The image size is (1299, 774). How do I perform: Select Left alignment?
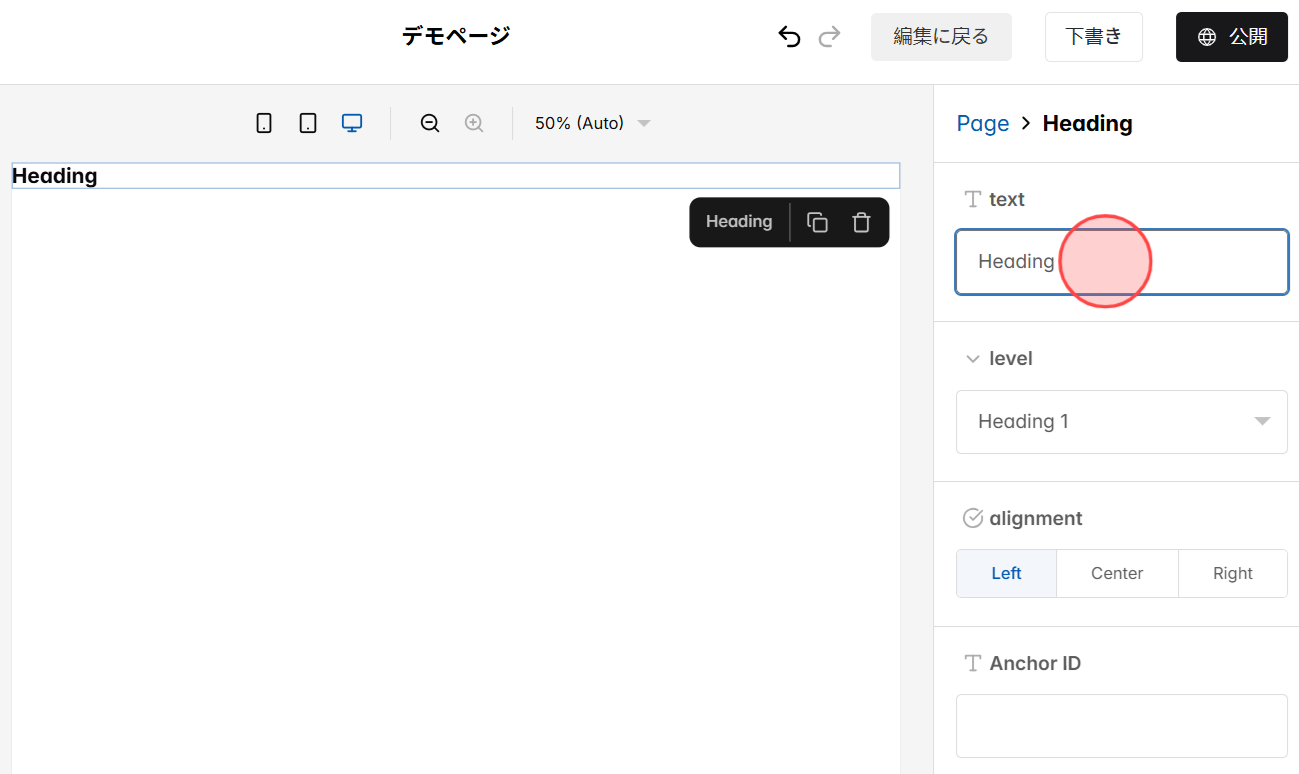coord(1006,573)
